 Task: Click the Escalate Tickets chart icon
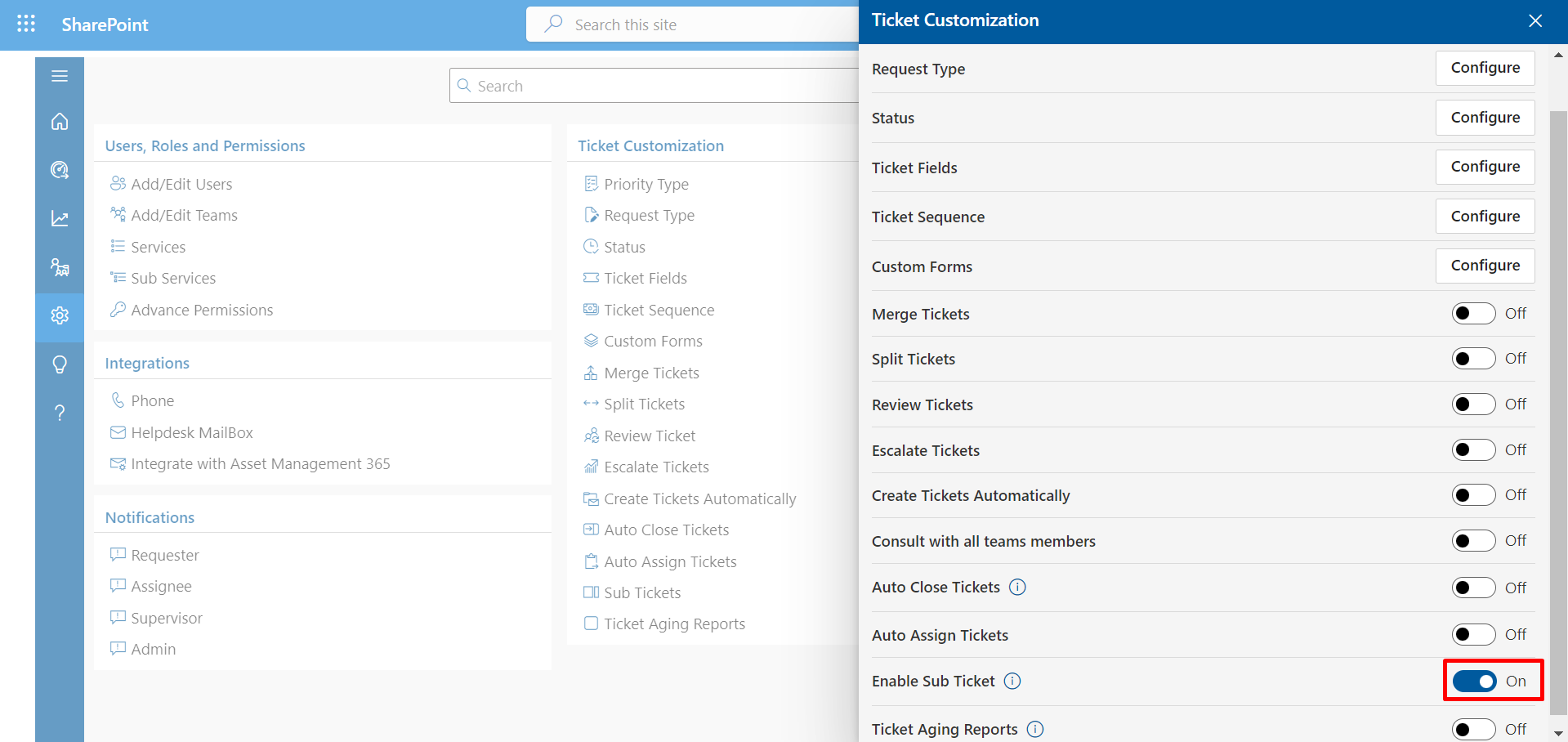(592, 467)
